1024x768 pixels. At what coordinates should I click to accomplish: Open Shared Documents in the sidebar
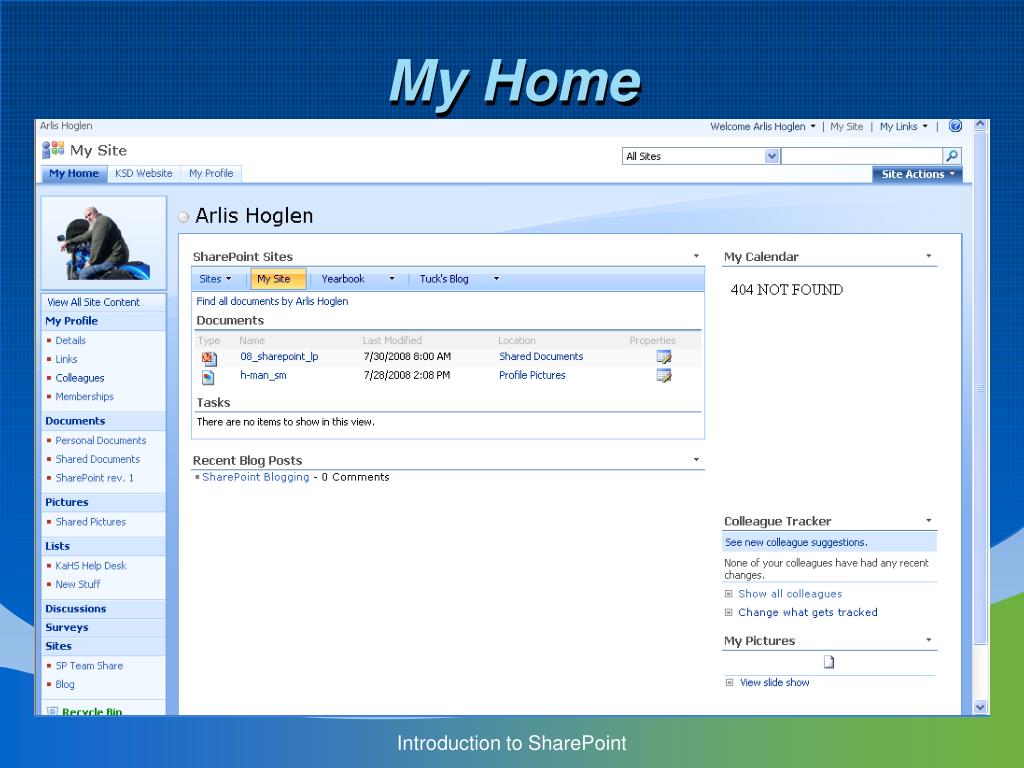tap(97, 459)
